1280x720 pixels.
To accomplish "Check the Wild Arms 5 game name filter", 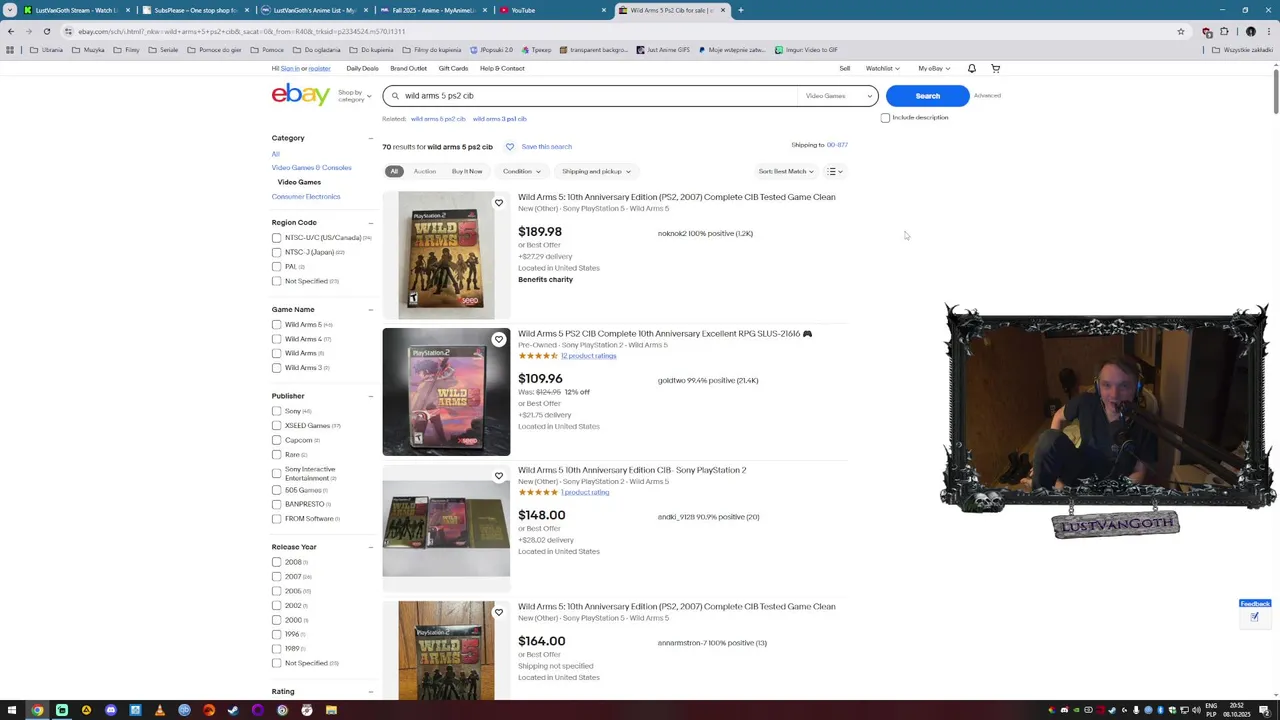I will click(277, 324).
